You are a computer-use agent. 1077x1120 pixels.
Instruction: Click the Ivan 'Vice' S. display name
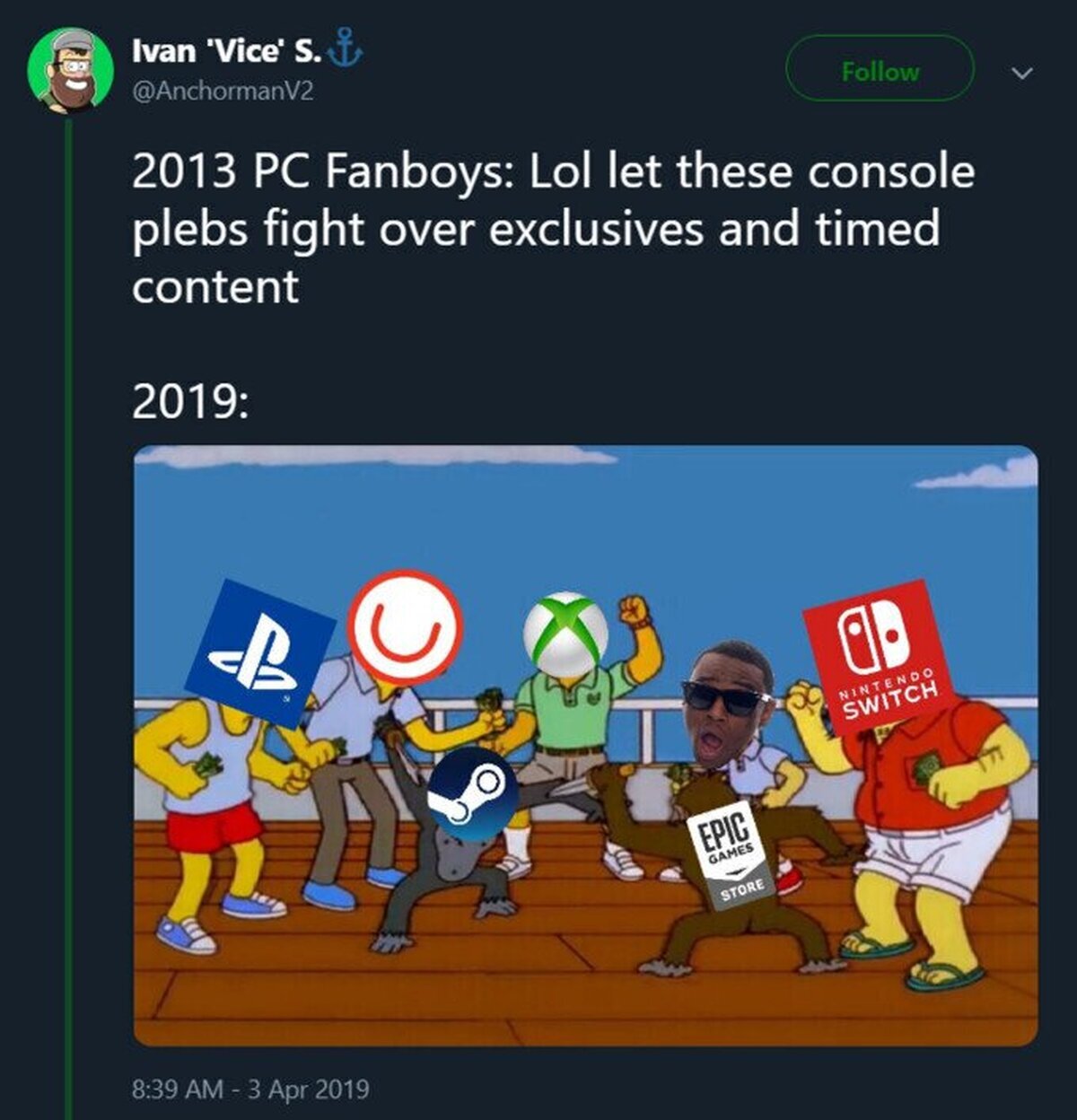[x=224, y=52]
